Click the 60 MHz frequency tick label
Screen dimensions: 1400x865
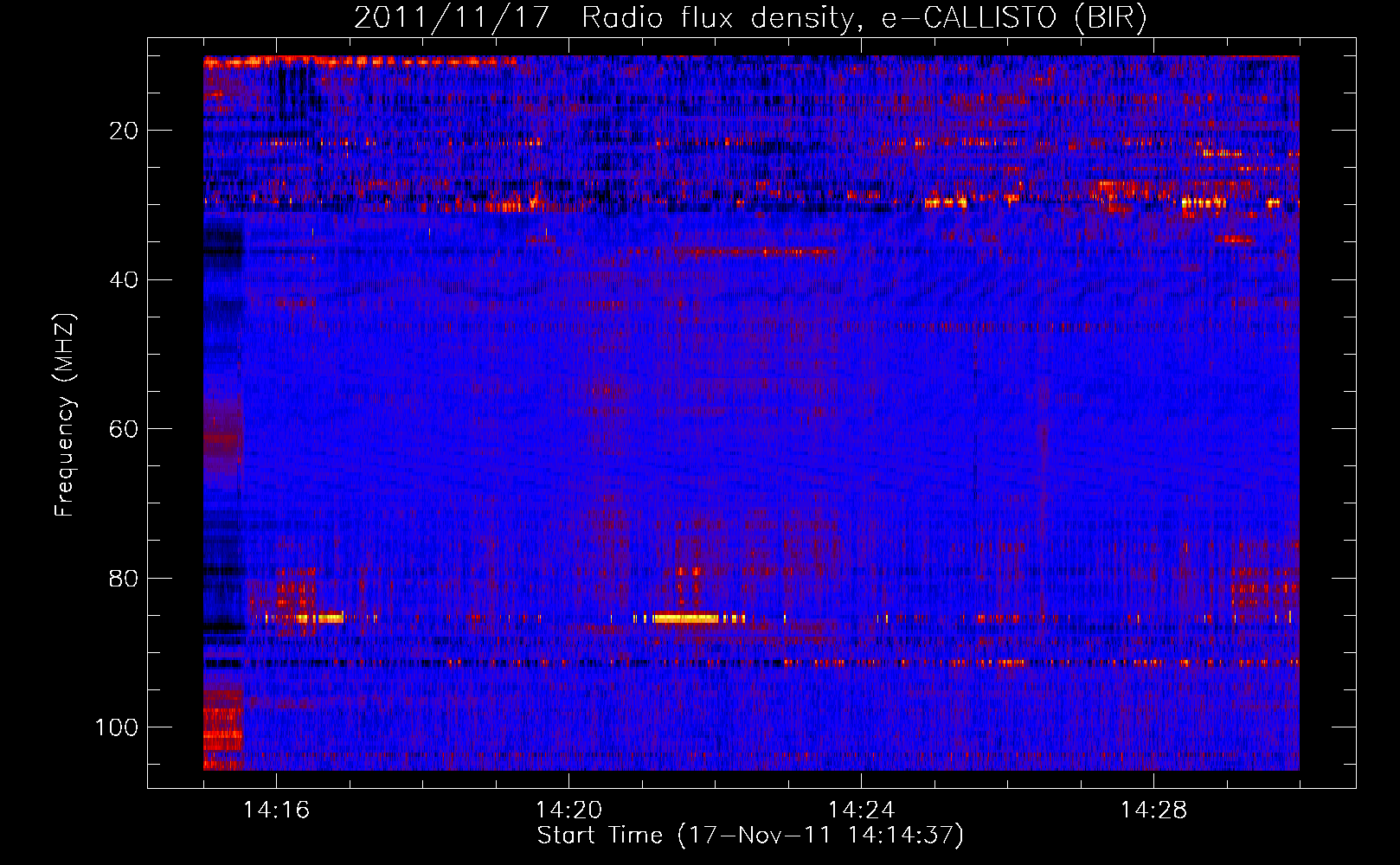tap(124, 429)
